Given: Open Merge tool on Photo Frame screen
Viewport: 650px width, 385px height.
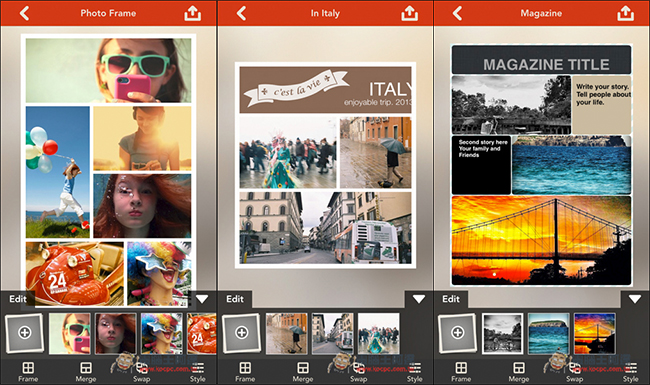Looking at the screenshot, I should click(x=86, y=372).
